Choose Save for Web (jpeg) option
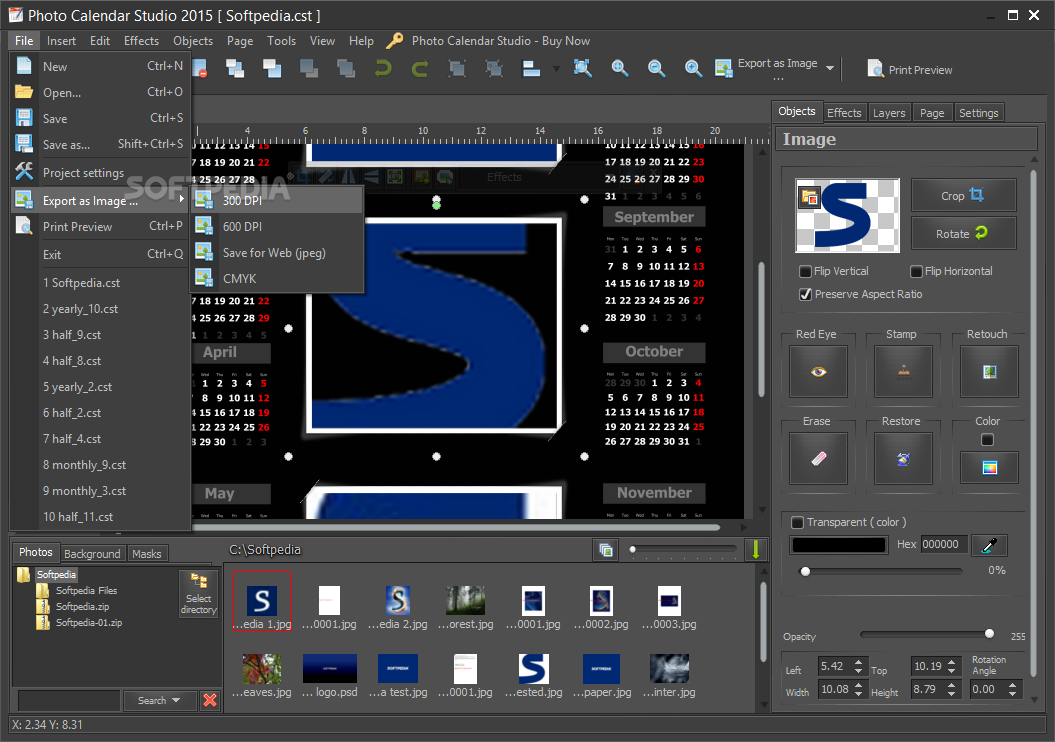 click(x=277, y=252)
